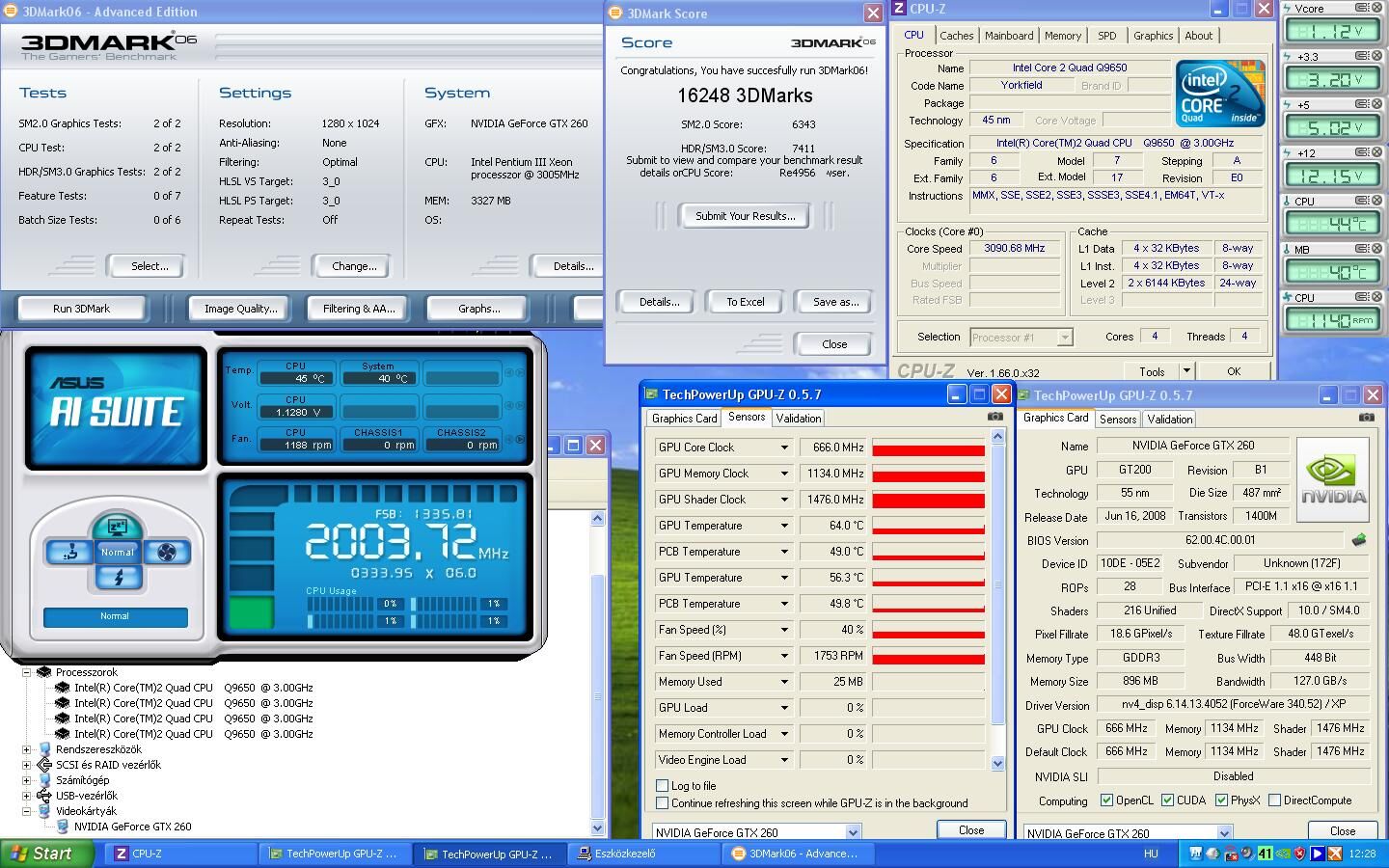
Task: Open the GPU selector dropdown in the Sensors window
Action: (853, 832)
